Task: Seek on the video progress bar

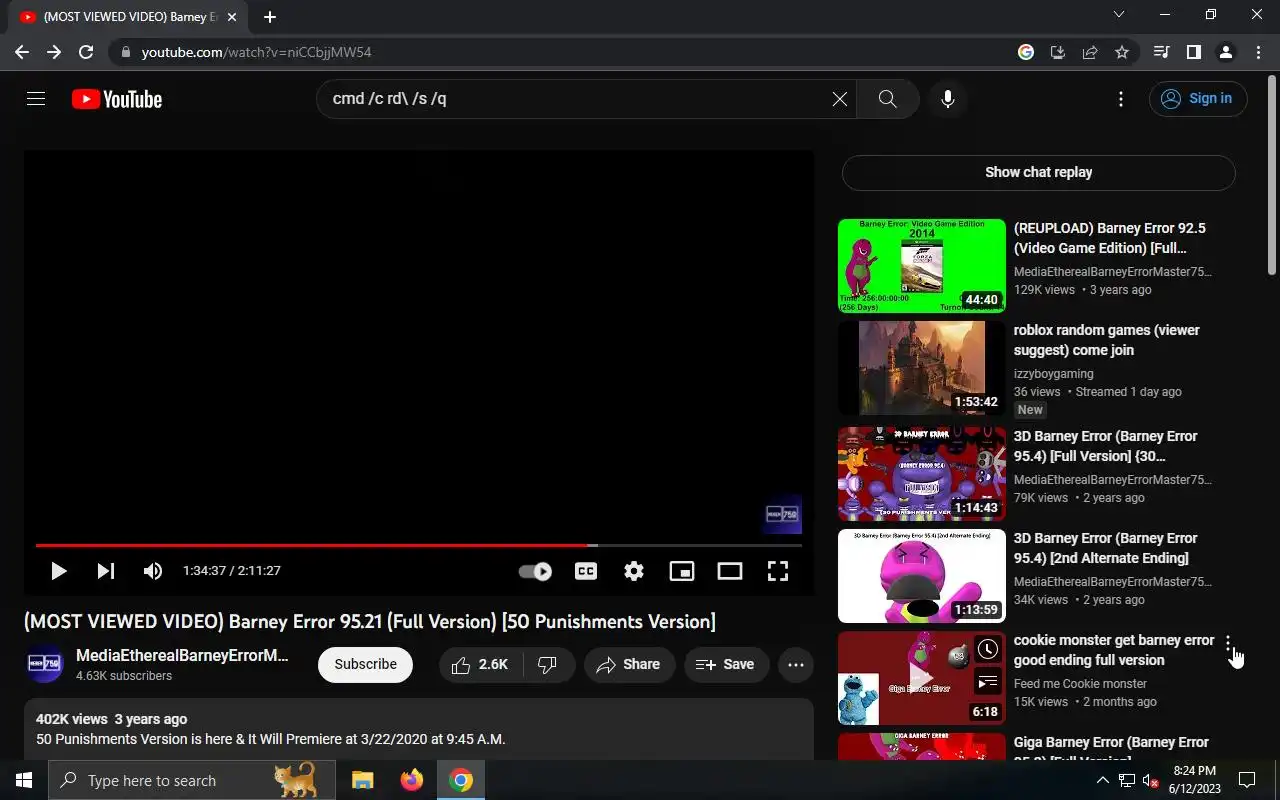Action: tap(419, 545)
